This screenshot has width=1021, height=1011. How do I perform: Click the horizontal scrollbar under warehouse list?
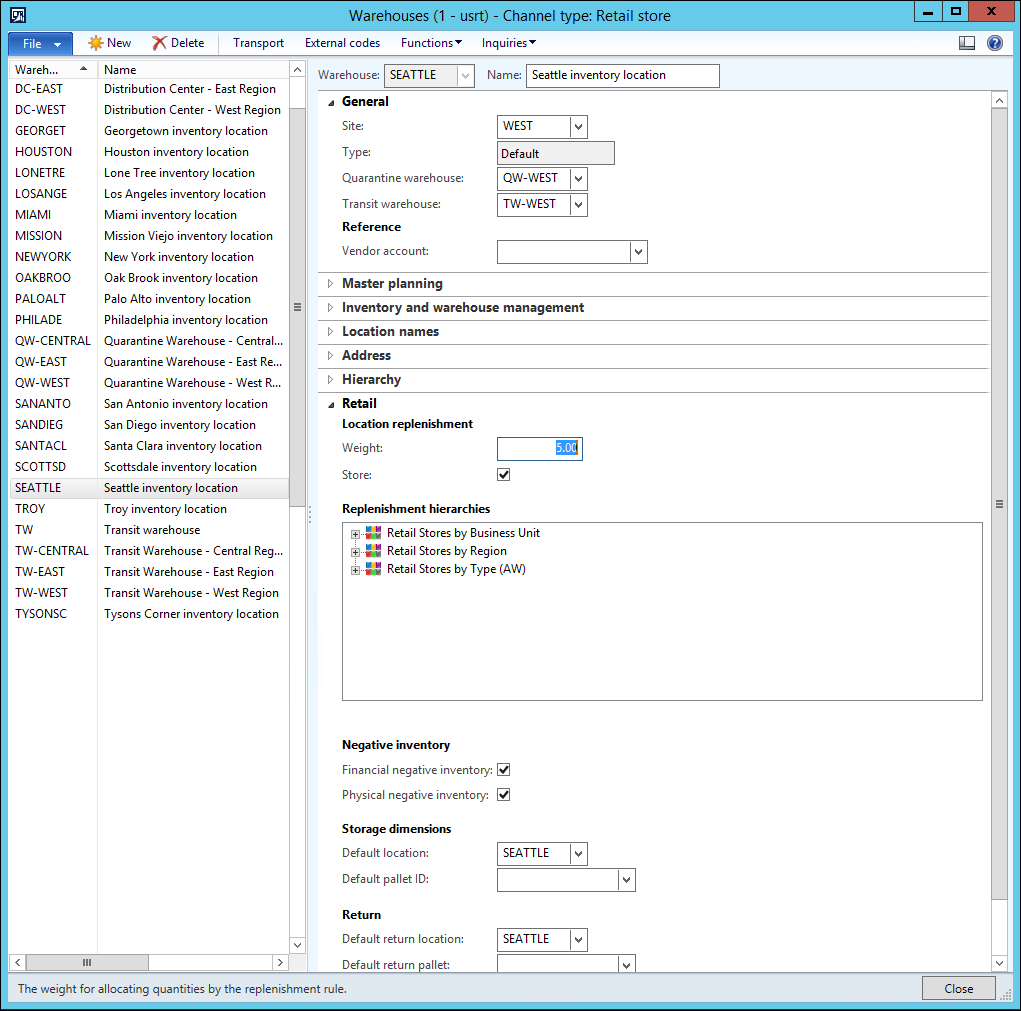click(150, 962)
